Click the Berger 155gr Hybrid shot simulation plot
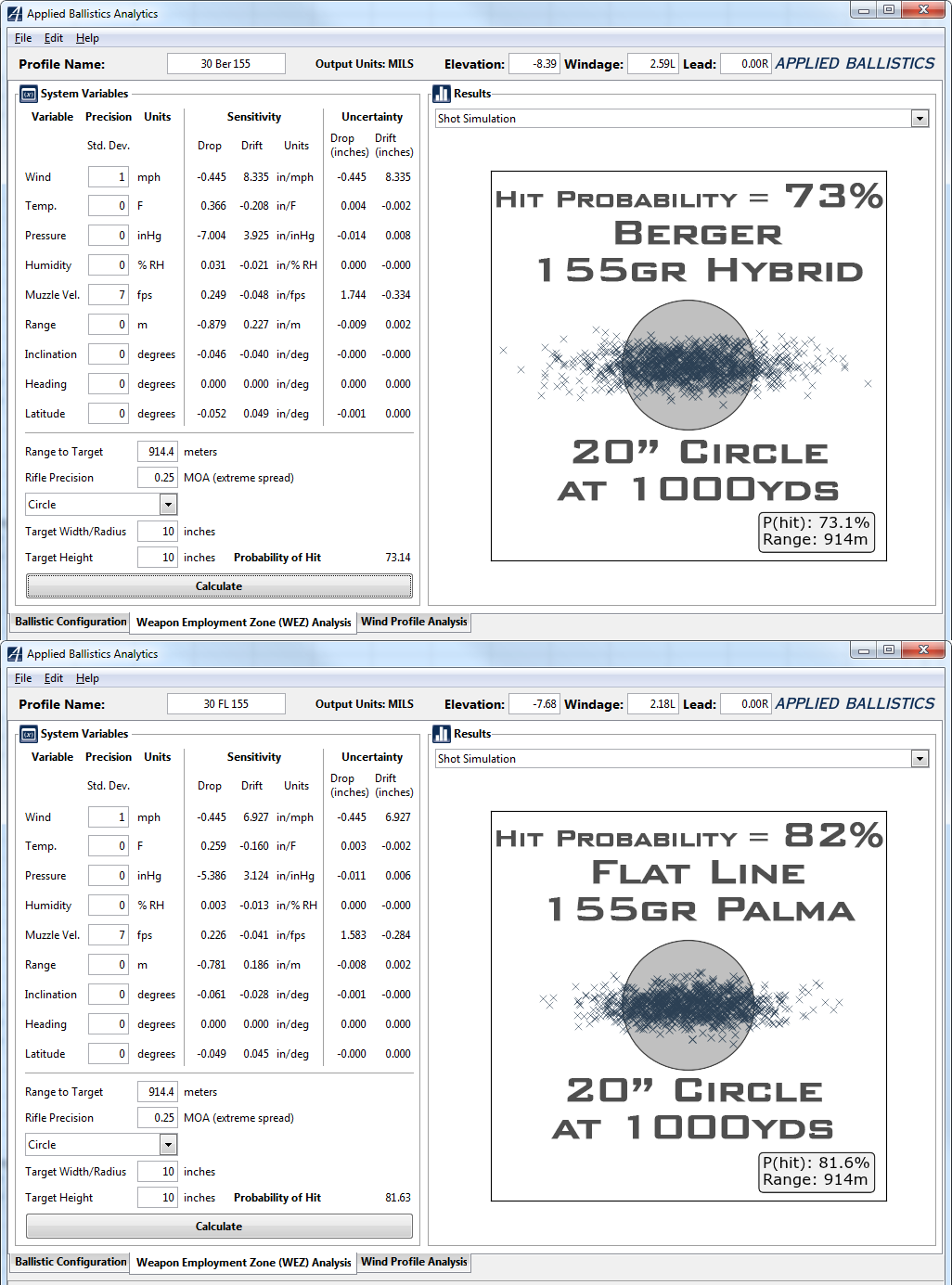The width and height of the screenshot is (952, 1285). 688,366
